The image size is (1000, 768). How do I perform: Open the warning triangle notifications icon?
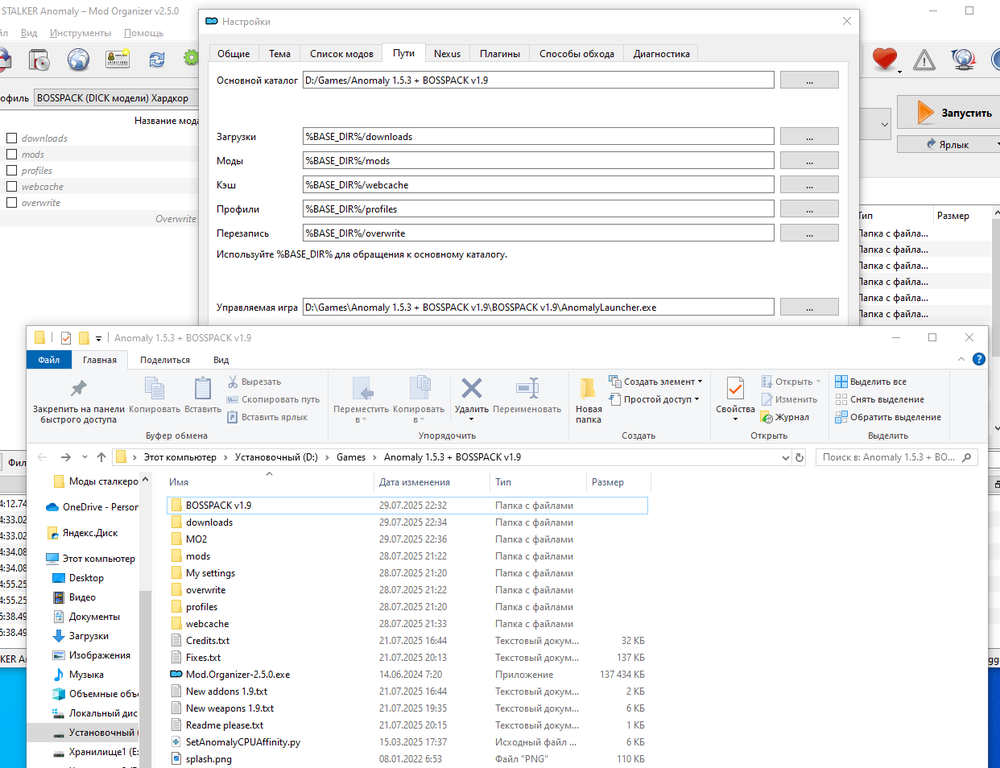(925, 60)
